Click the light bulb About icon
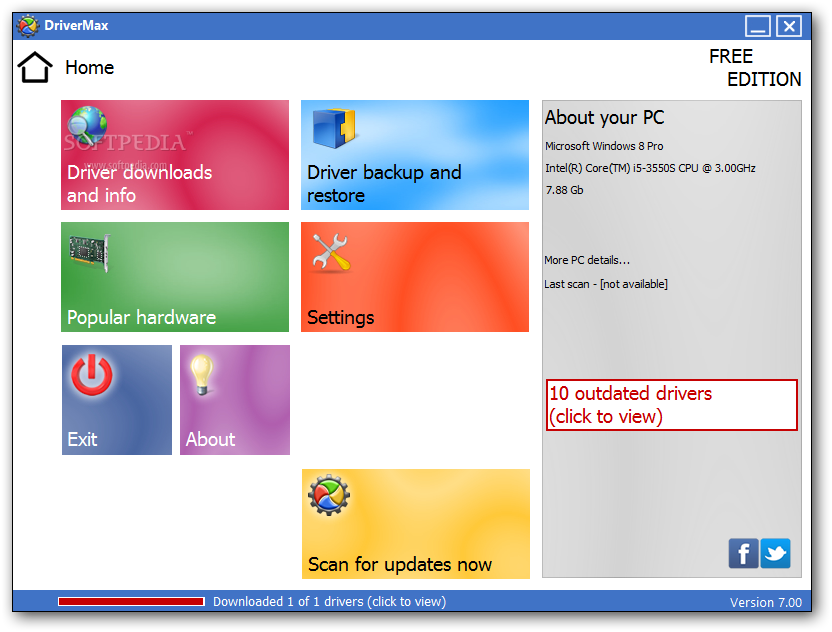The width and height of the screenshot is (832, 632). pyautogui.click(x=202, y=375)
